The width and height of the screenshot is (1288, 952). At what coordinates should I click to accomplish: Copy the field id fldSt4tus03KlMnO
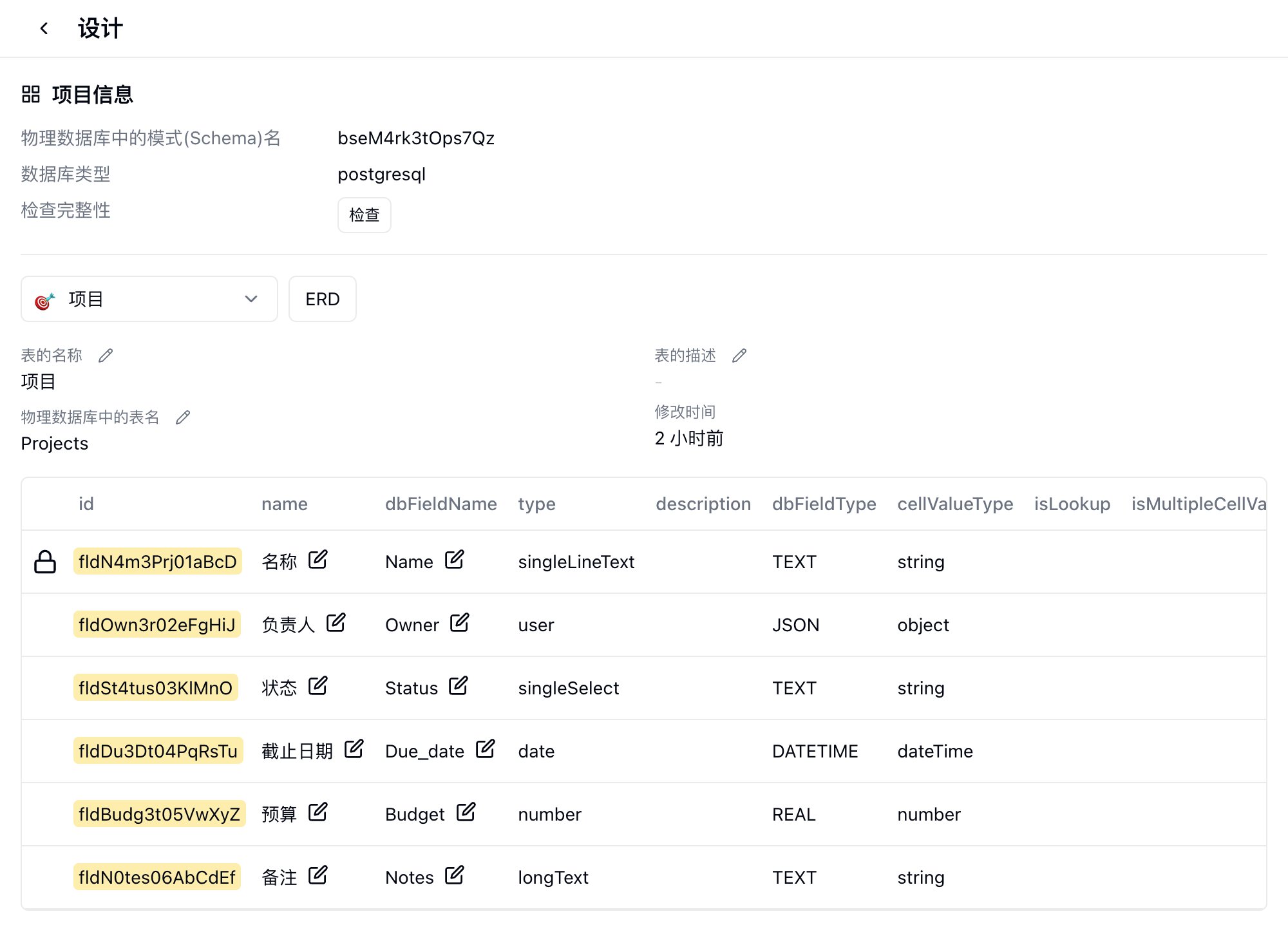(156, 687)
